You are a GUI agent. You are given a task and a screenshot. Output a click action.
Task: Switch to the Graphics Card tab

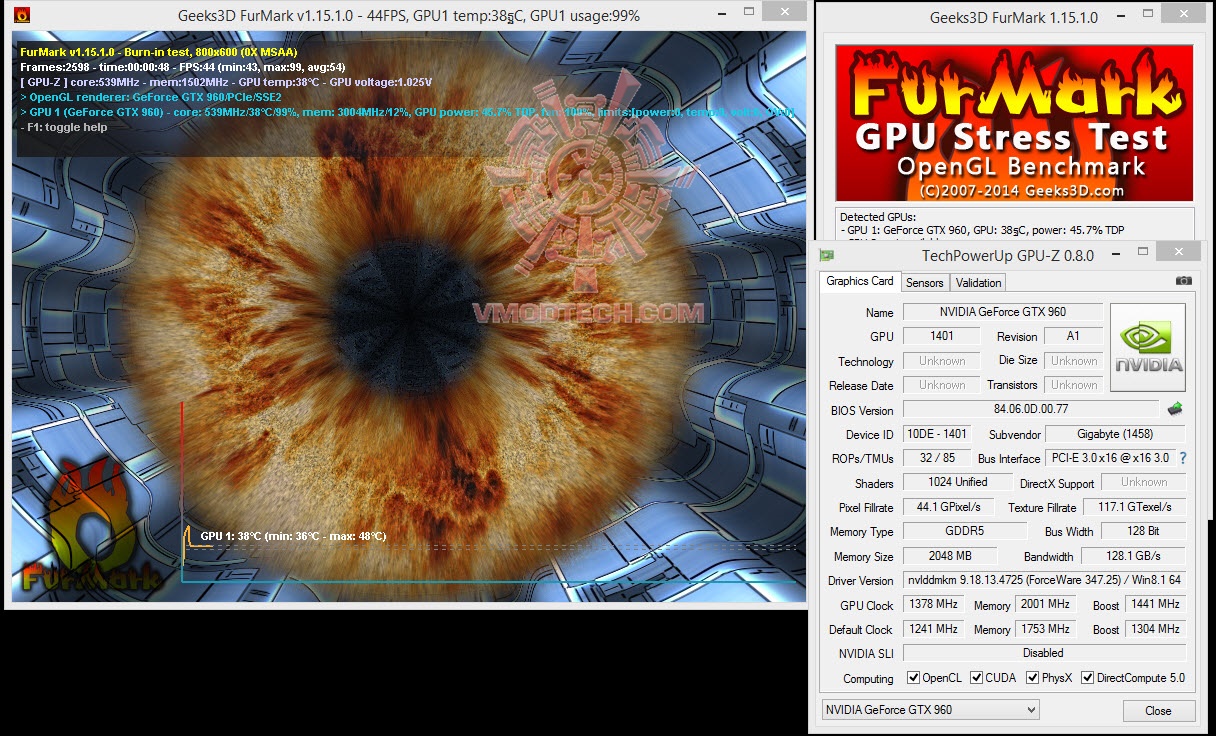(x=860, y=281)
